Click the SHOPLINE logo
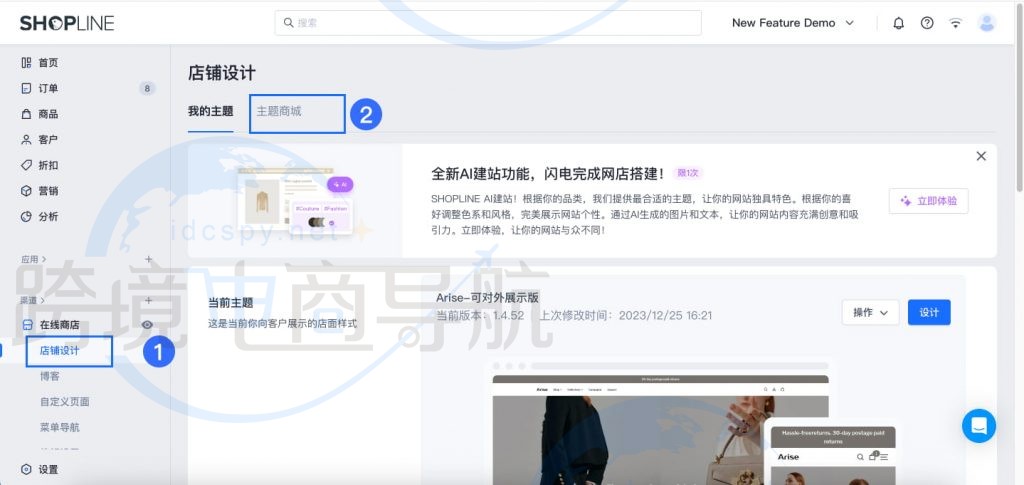The height and width of the screenshot is (485, 1024). tap(67, 23)
